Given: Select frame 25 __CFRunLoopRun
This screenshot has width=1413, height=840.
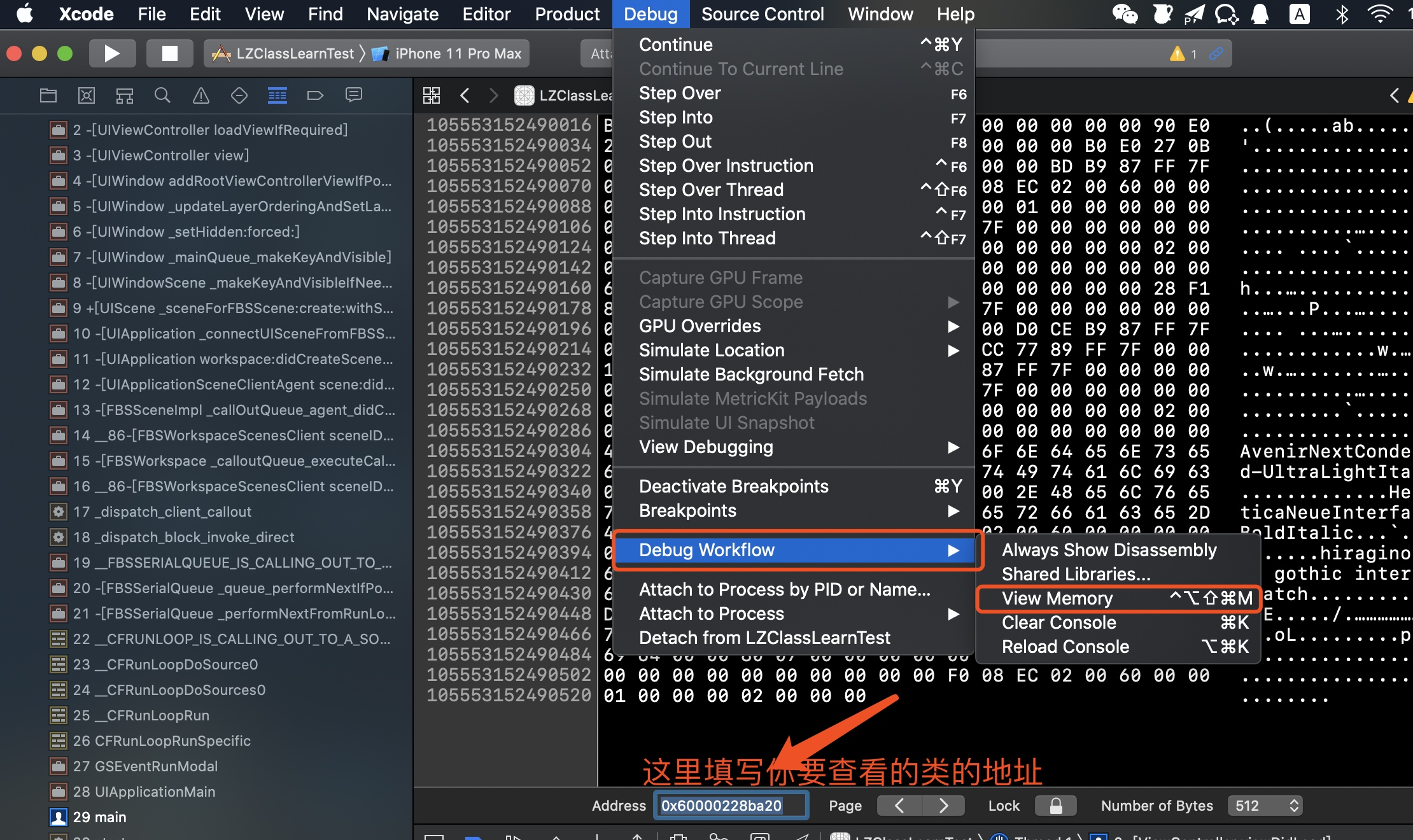Looking at the screenshot, I should coord(207,715).
